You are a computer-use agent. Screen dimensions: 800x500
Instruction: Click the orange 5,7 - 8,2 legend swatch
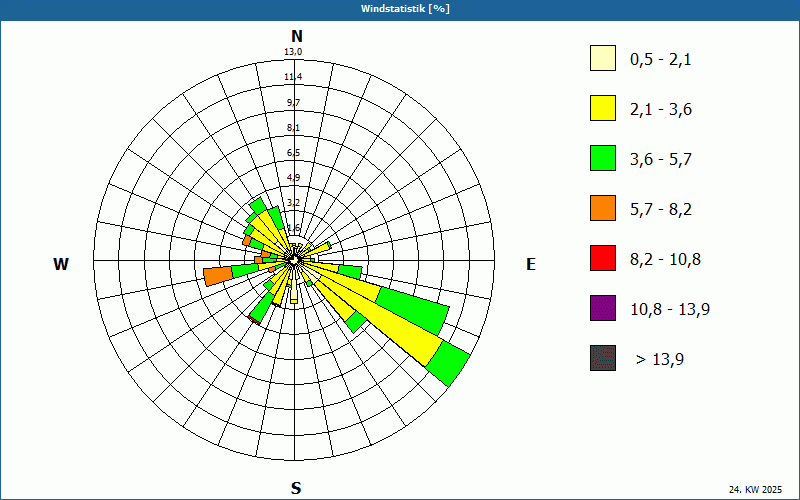tap(603, 208)
